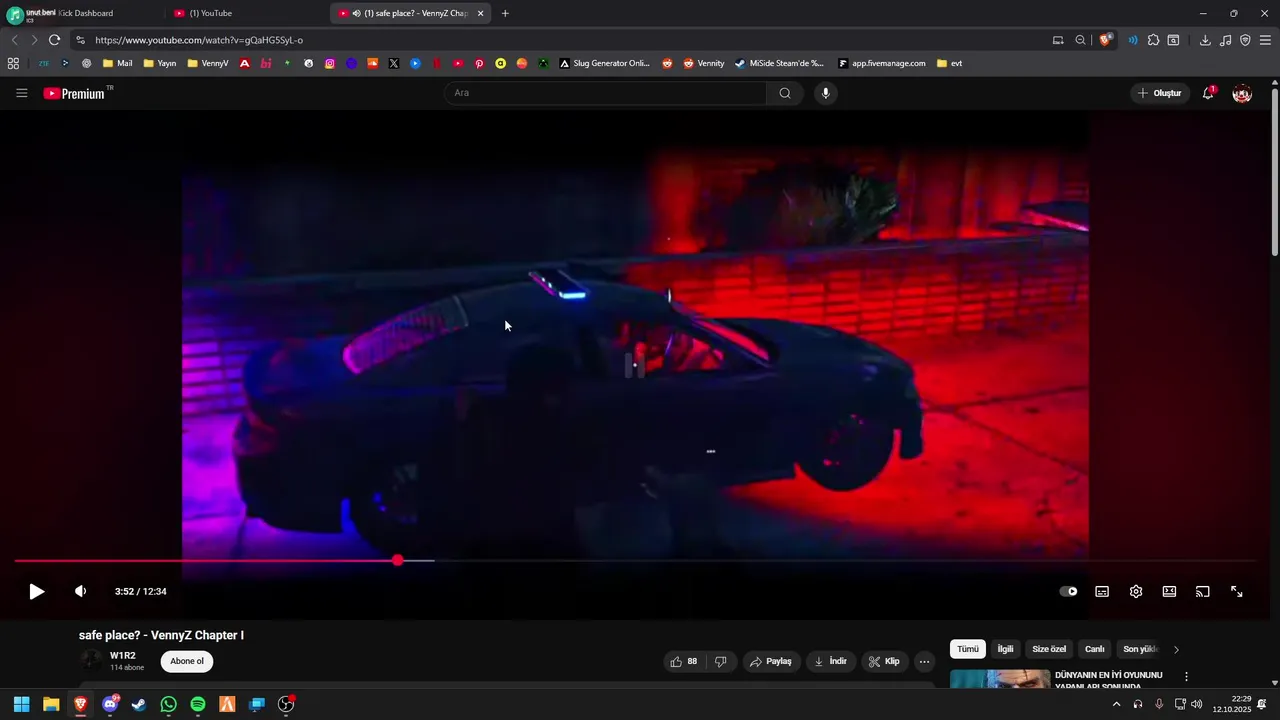
Task: Dislike the video with thumbs down
Action: point(720,661)
